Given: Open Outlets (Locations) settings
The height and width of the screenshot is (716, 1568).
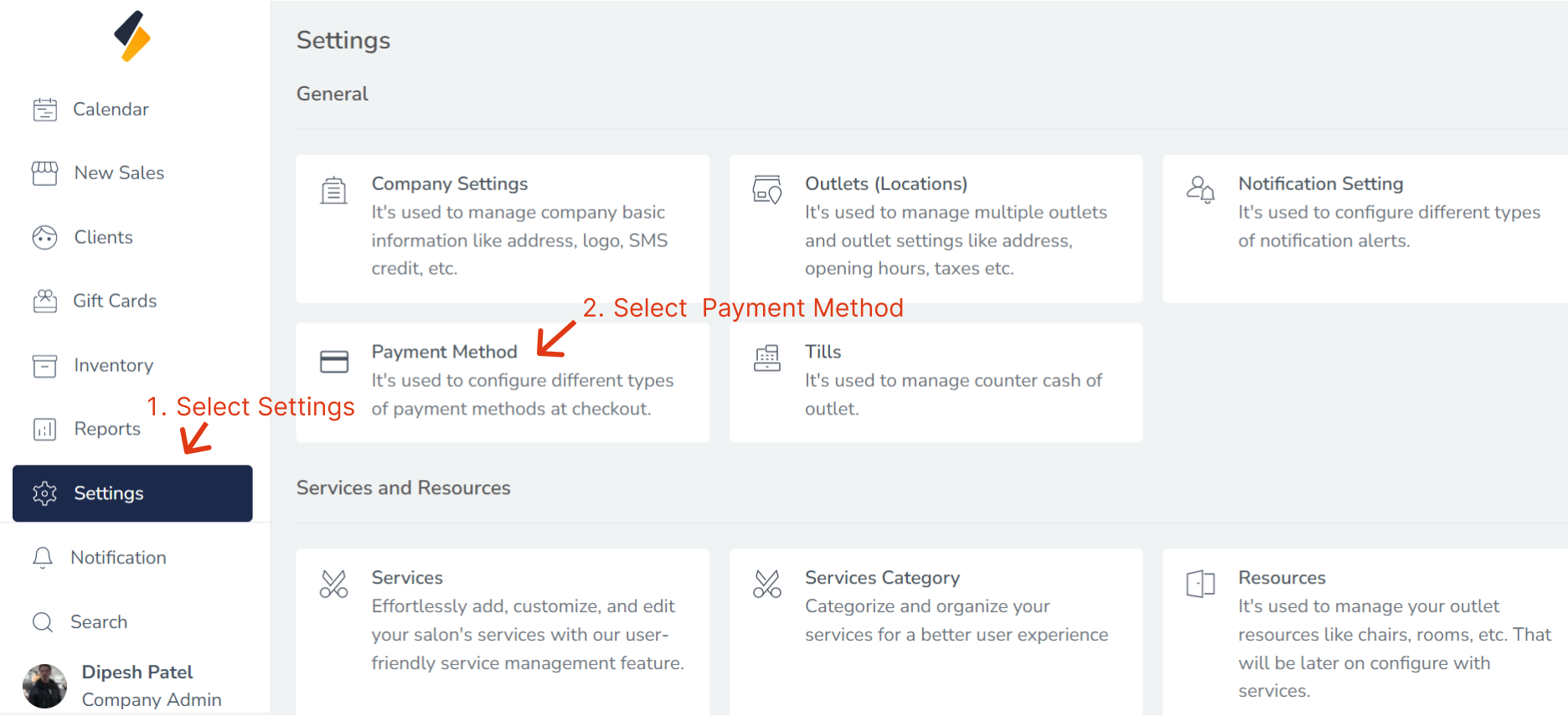Looking at the screenshot, I should (x=936, y=228).
